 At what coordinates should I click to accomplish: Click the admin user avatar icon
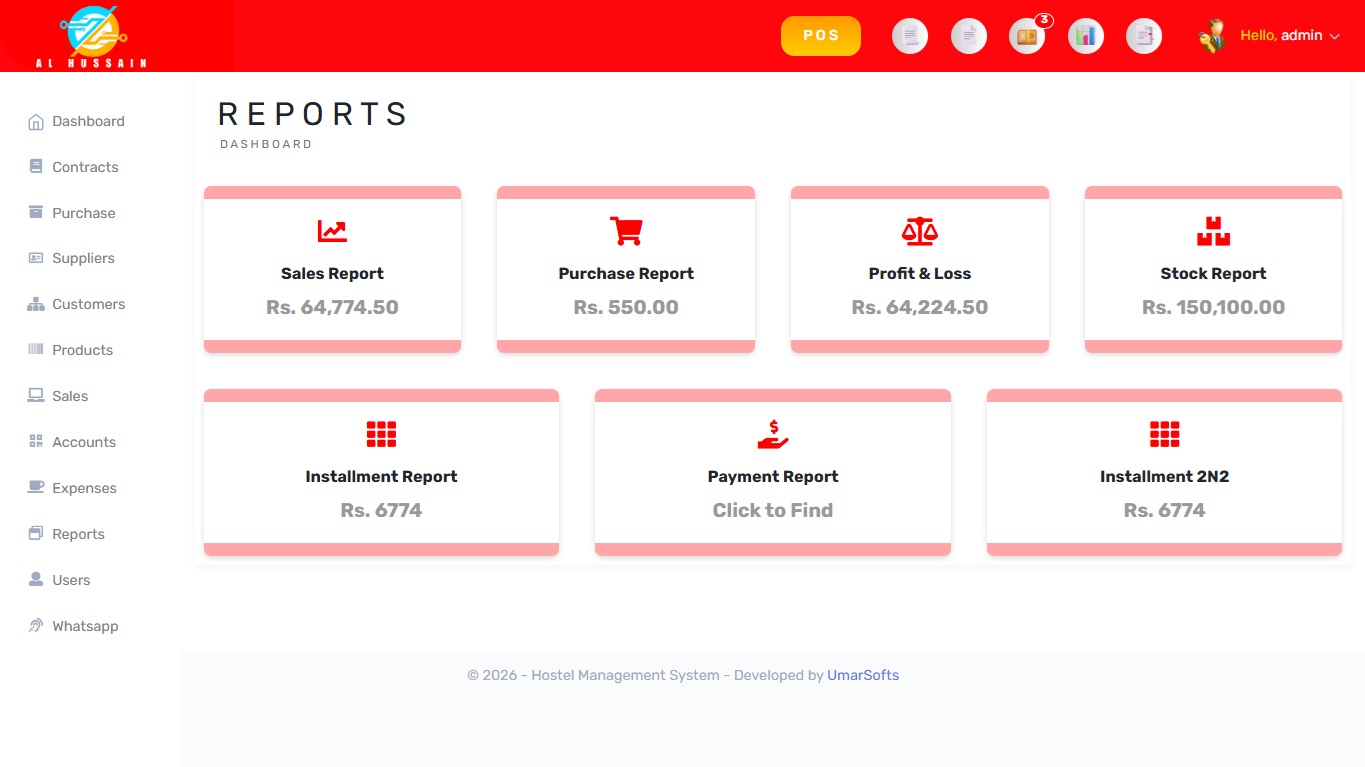tap(1212, 36)
